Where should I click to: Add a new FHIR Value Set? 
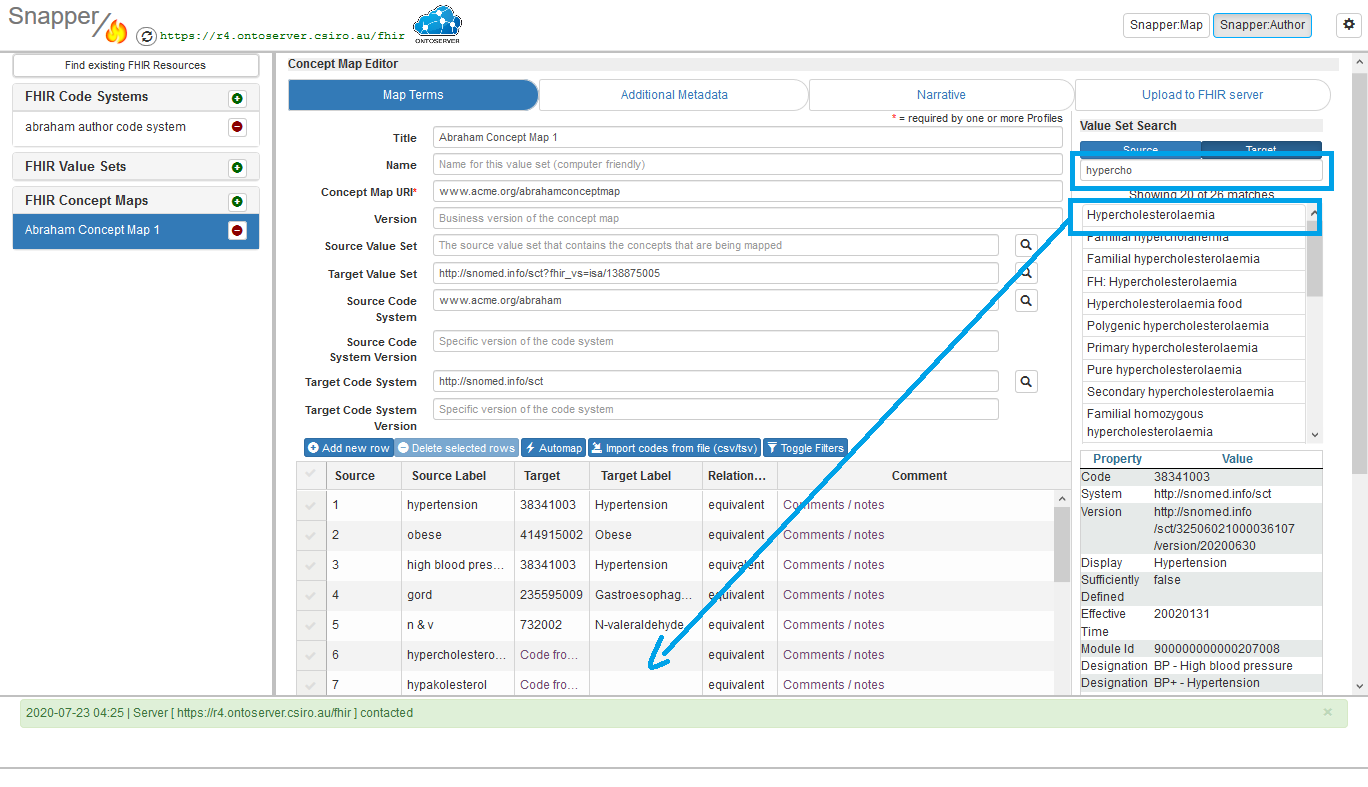click(237, 168)
